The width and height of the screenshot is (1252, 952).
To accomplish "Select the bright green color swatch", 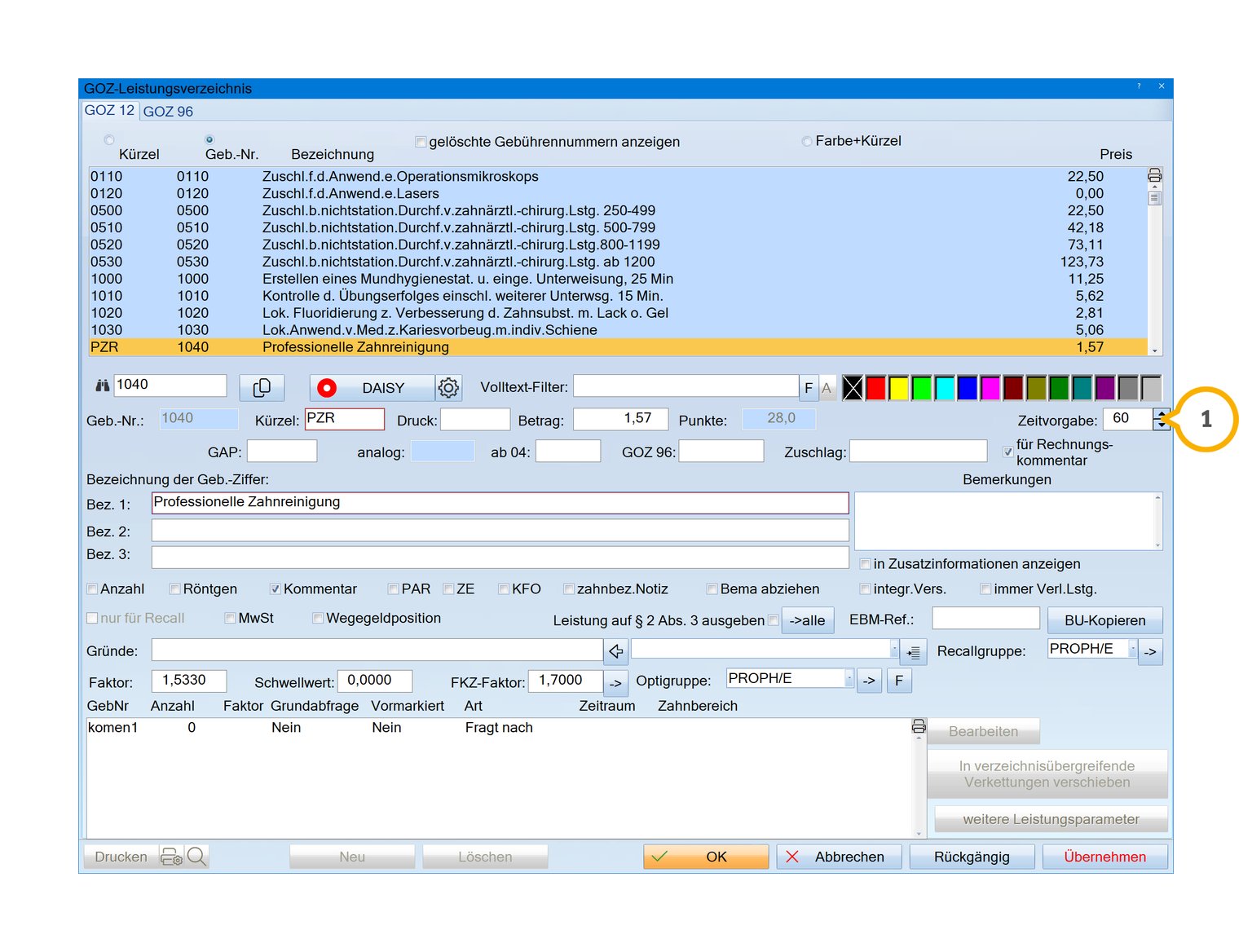I will [x=921, y=388].
